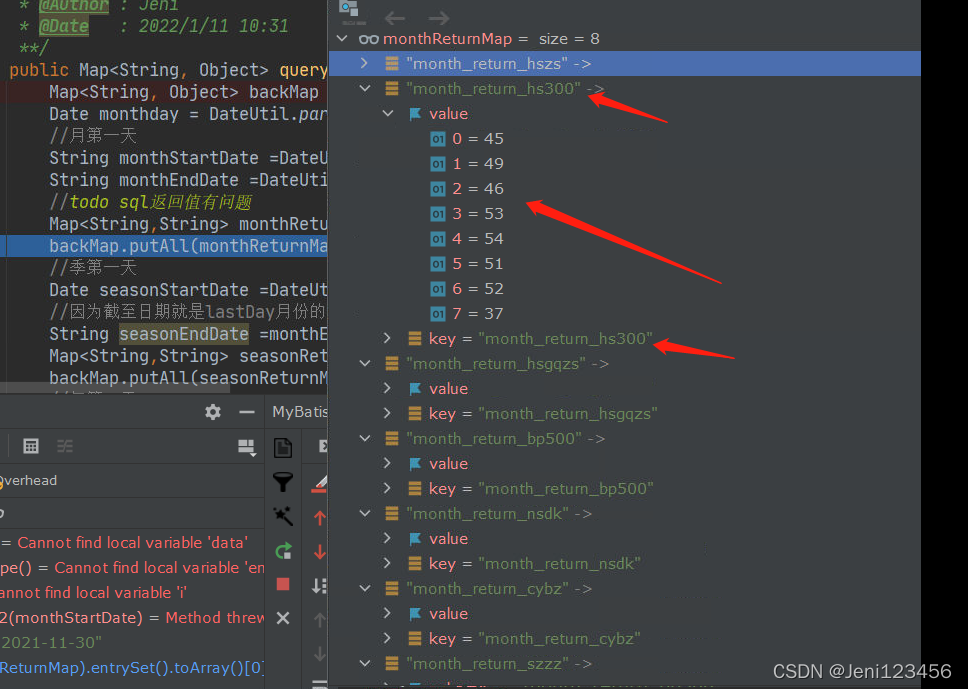Image resolution: width=968 pixels, height=689 pixels.
Task: Collapse the "month_return_nsdk" entry
Action: (365, 513)
